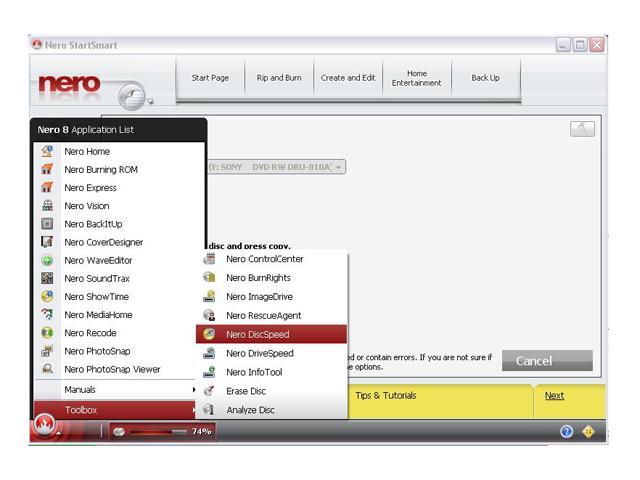Click the Nero DiscSpeed disc icon
The width and height of the screenshot is (640, 480).
click(x=209, y=334)
